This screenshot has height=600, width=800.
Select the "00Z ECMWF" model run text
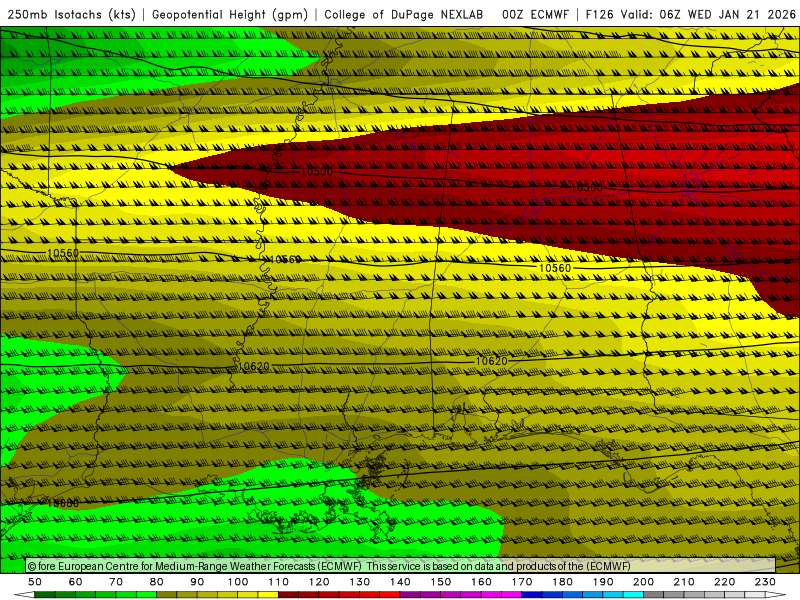point(535,14)
